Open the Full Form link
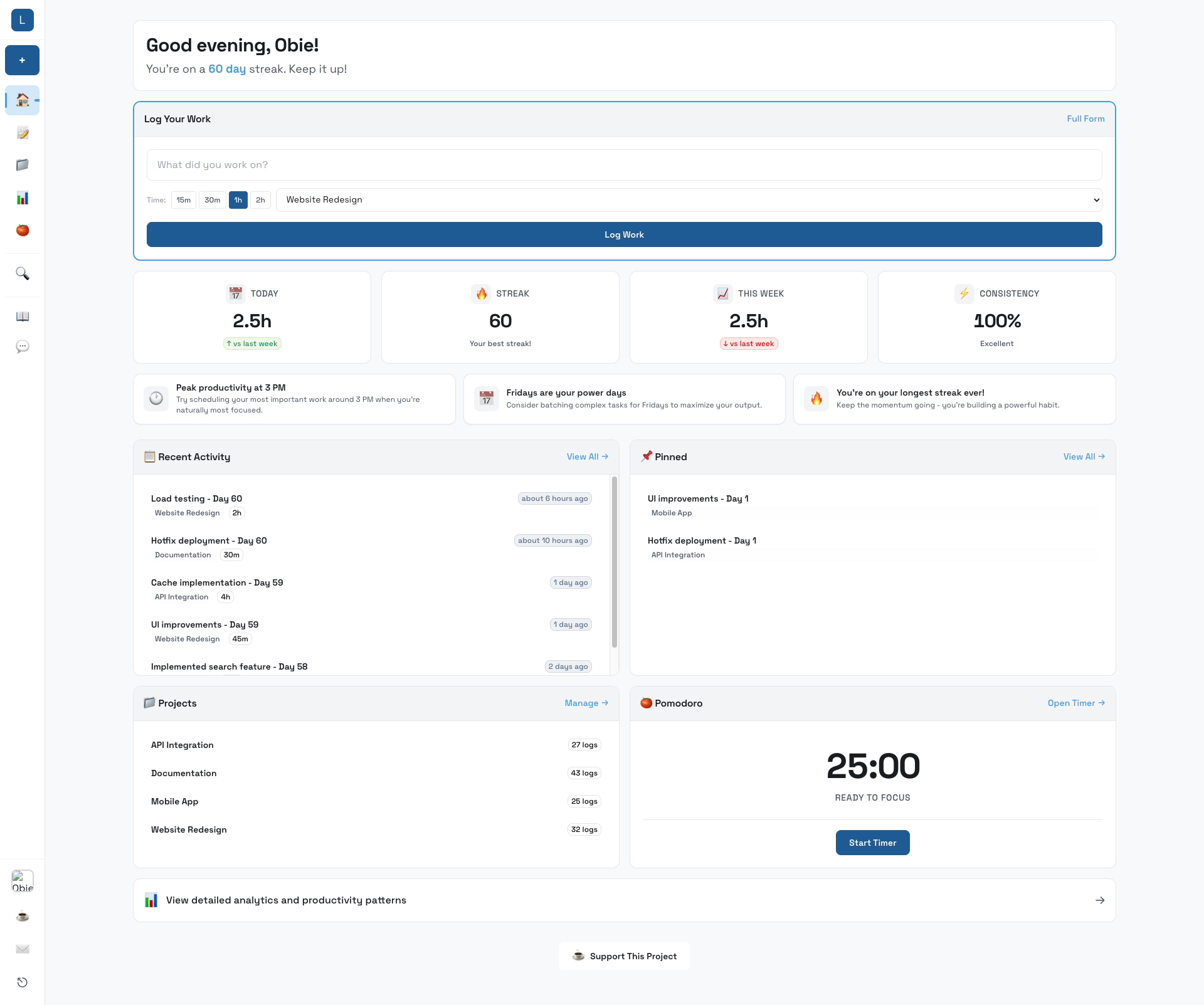The width and height of the screenshot is (1204, 1005). point(1085,118)
